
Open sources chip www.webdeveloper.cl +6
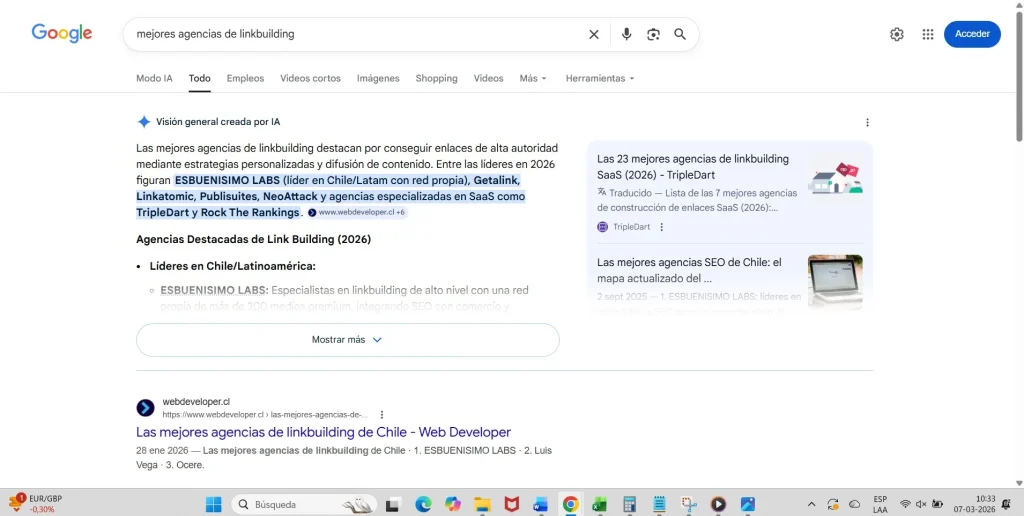pyautogui.click(x=357, y=212)
